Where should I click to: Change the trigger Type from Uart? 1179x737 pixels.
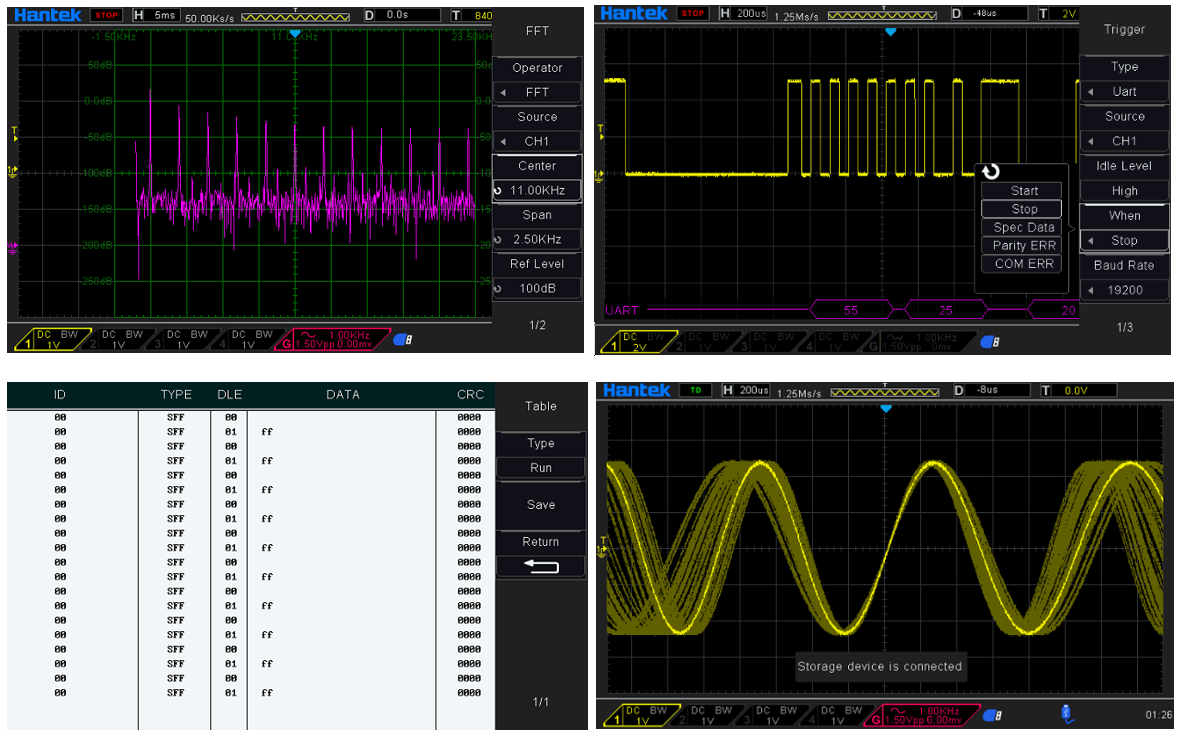[x=1124, y=91]
